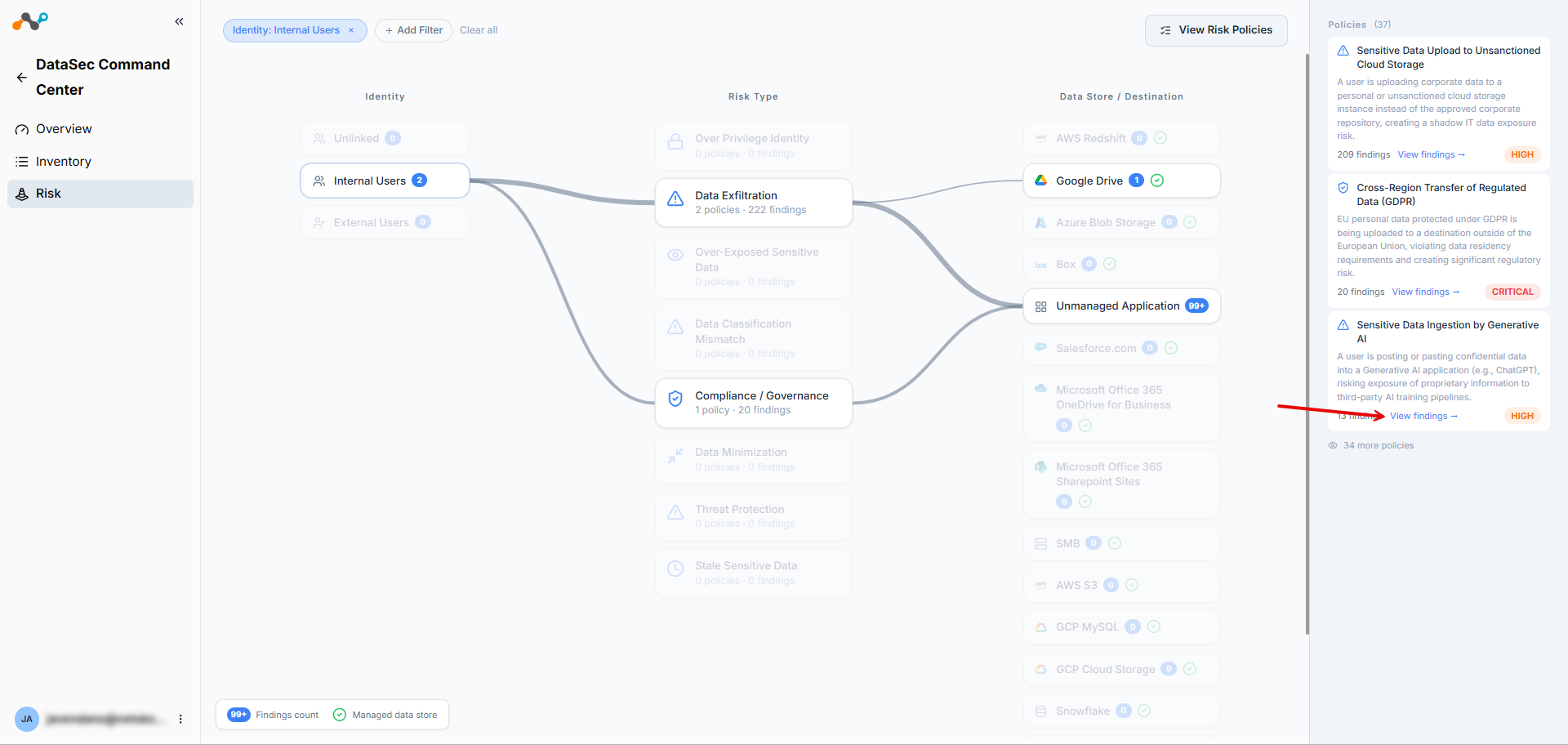Select the Risk menu item
The height and width of the screenshot is (745, 1568).
100,194
